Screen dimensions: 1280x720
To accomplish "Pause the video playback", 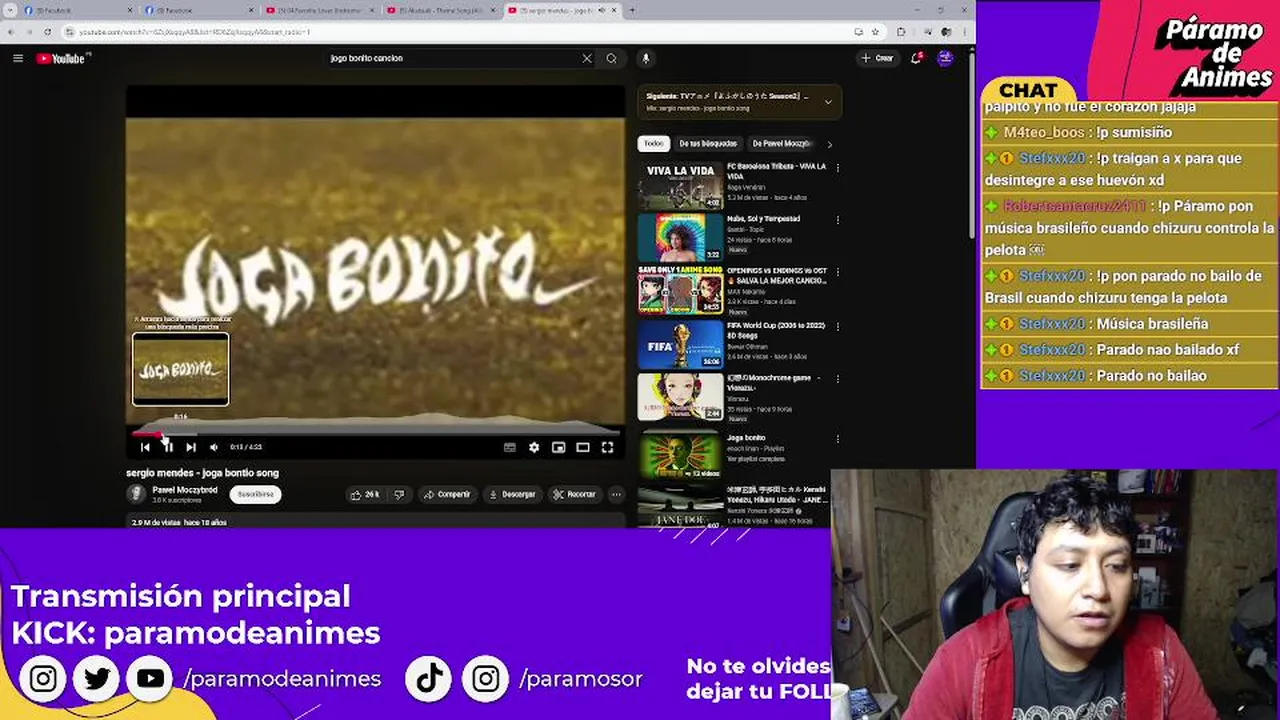I will pyautogui.click(x=168, y=447).
